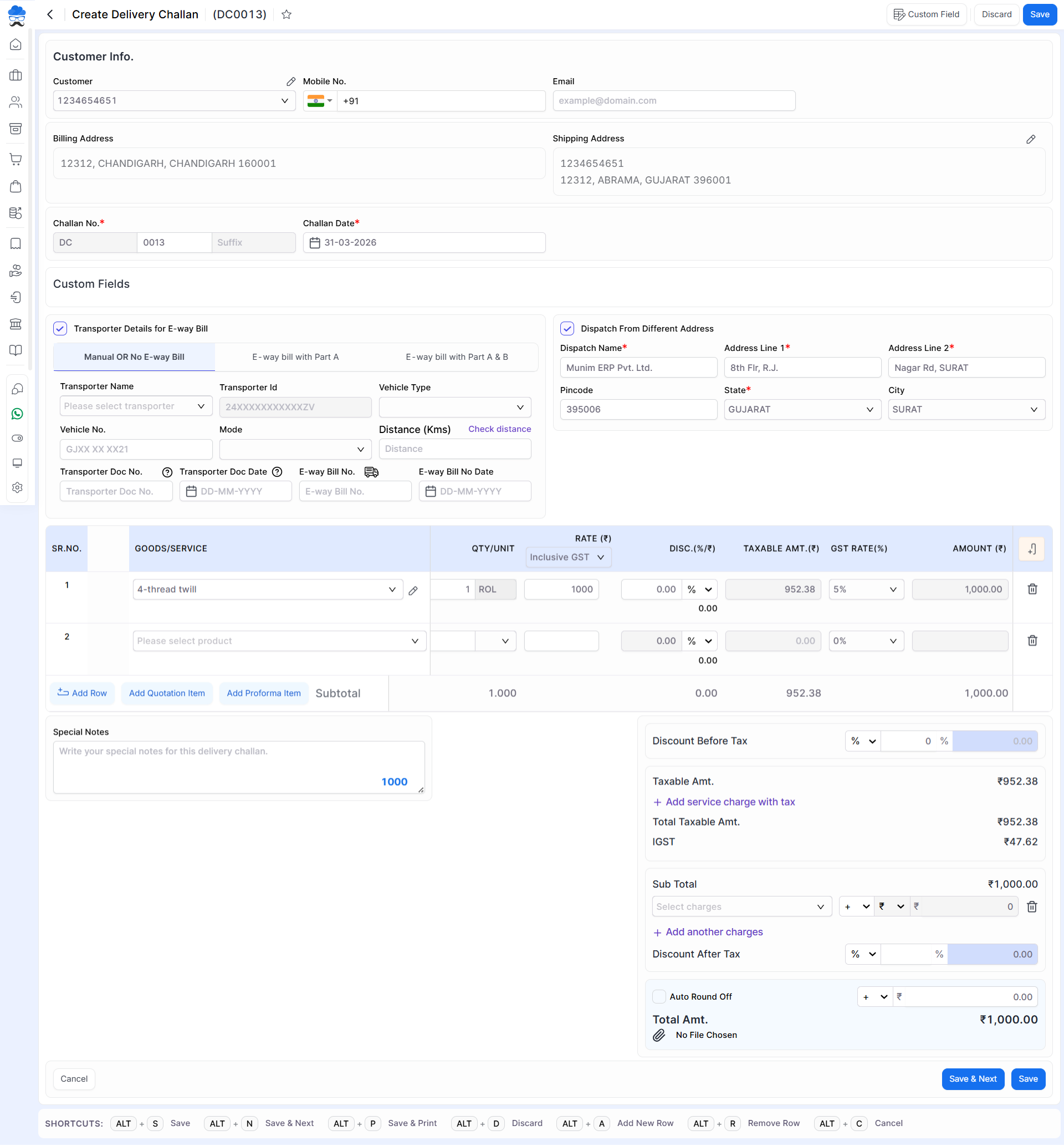Open the Inclusive GST dropdown
The image size is (1064, 1146).
pyautogui.click(x=567, y=557)
